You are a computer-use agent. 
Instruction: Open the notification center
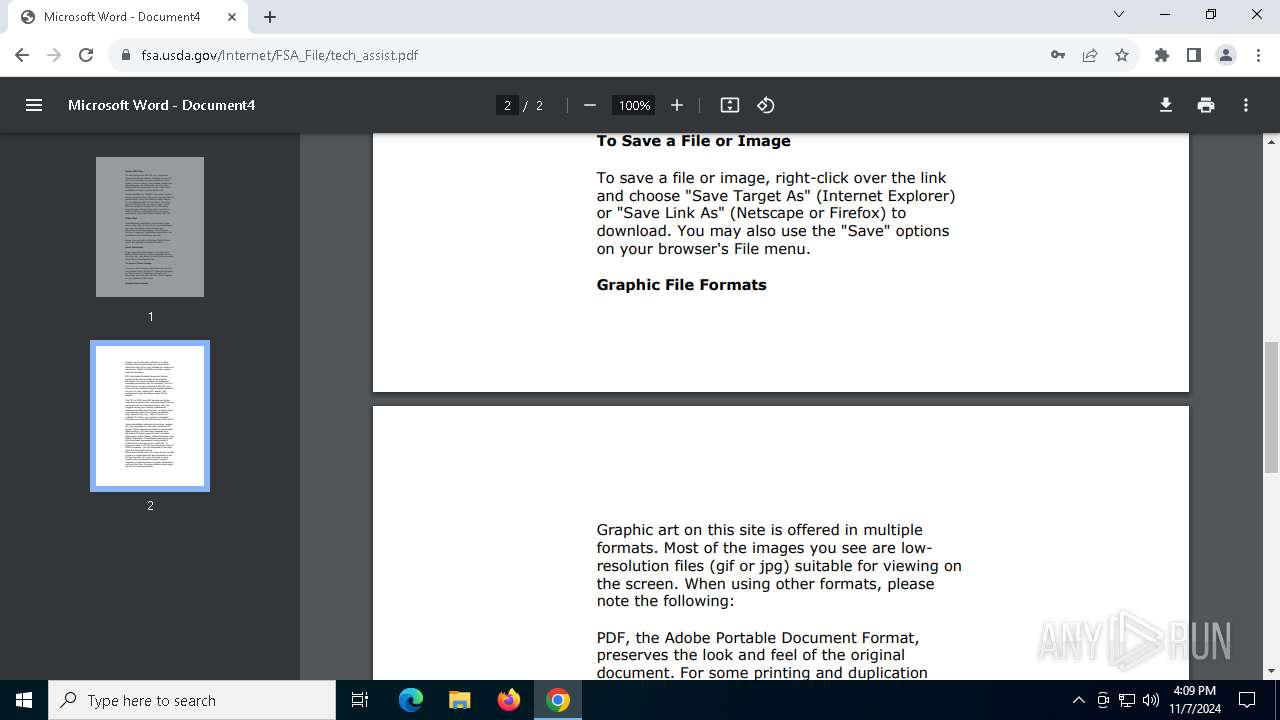pyautogui.click(x=1247, y=700)
